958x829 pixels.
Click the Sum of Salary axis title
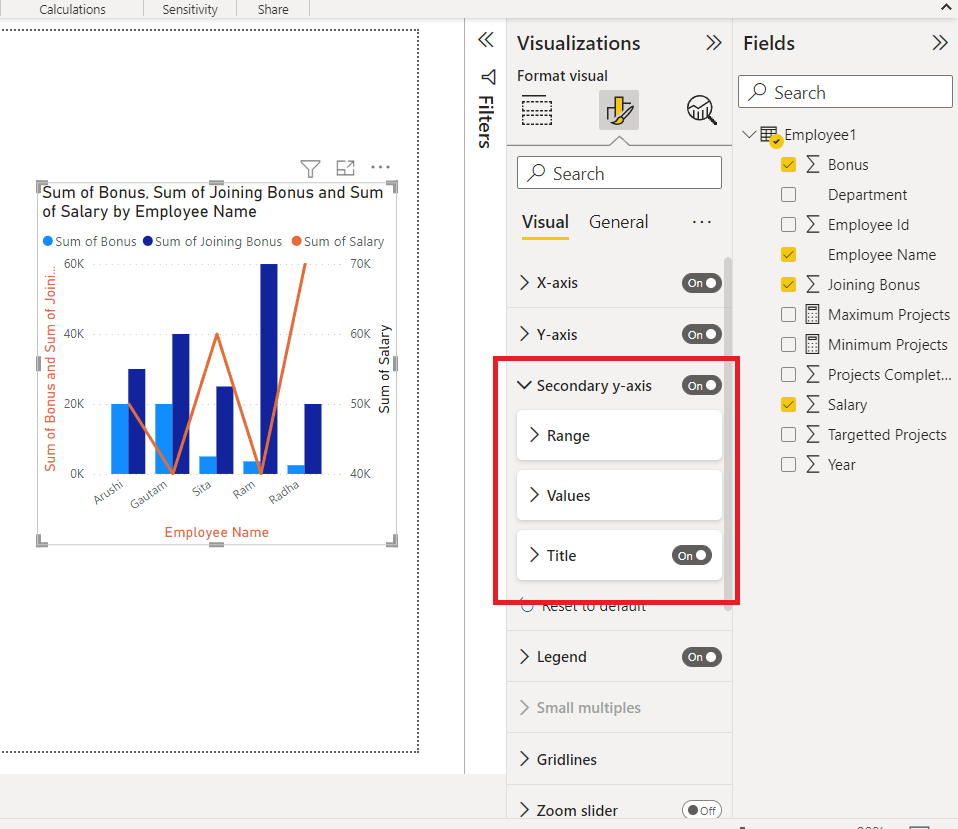click(384, 369)
